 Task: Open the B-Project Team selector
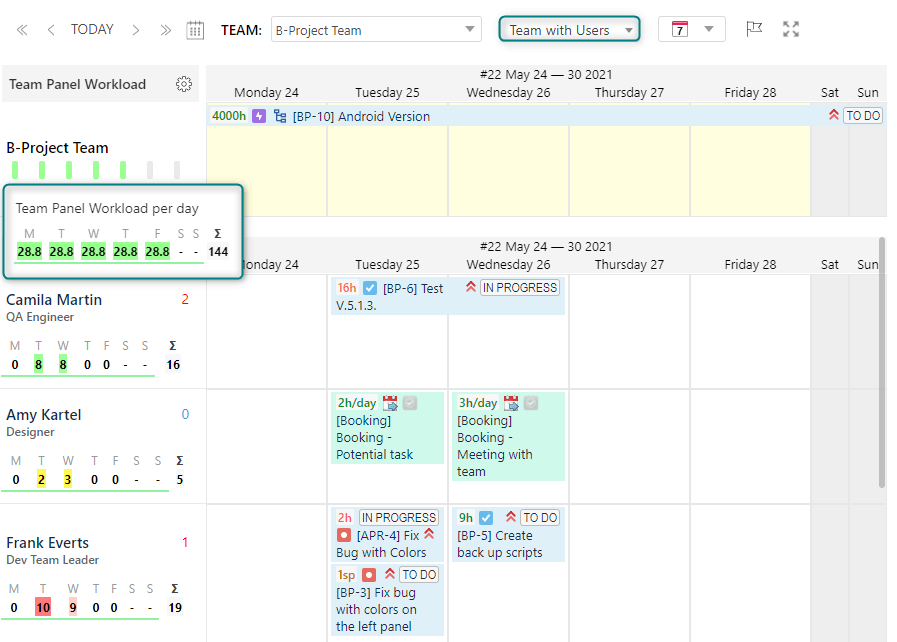pos(375,29)
